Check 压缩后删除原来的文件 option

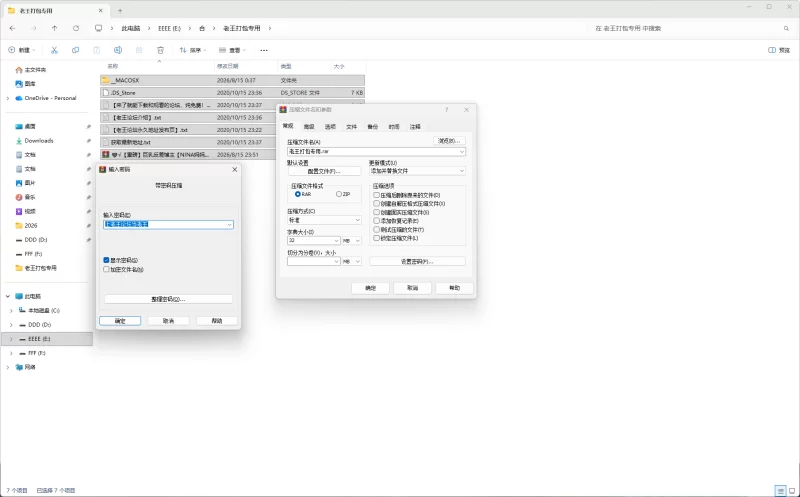[x=377, y=195]
